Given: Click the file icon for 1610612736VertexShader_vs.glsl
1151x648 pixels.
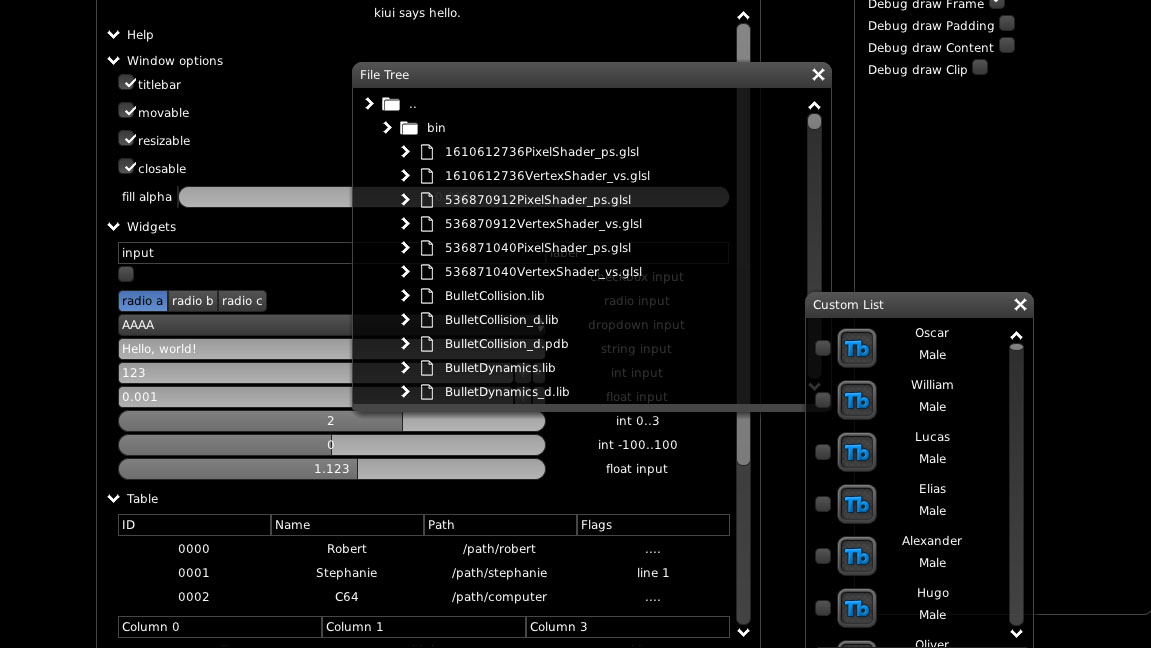Looking at the screenshot, I should [427, 175].
